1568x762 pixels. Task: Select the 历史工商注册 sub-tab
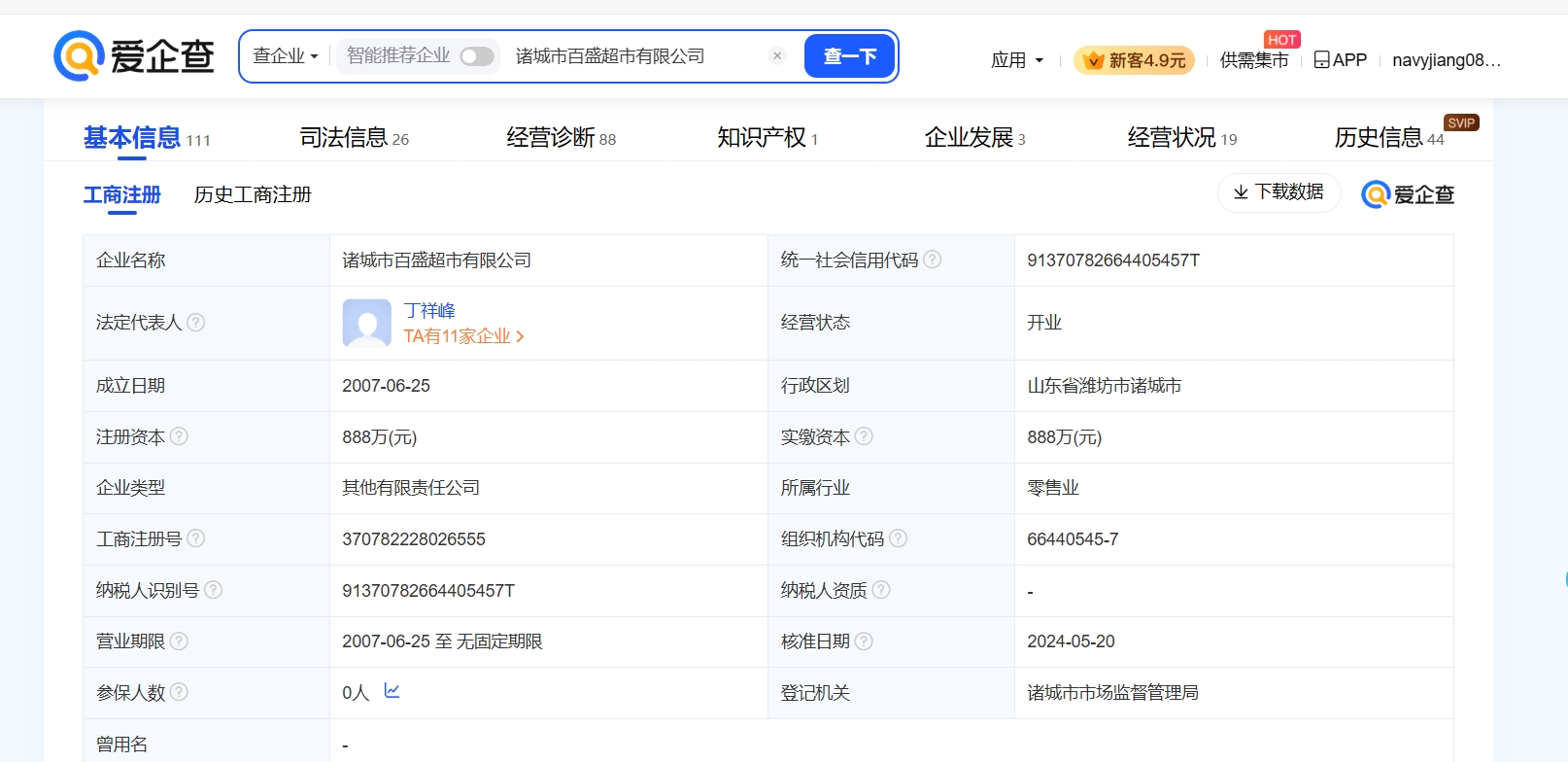coord(253,194)
